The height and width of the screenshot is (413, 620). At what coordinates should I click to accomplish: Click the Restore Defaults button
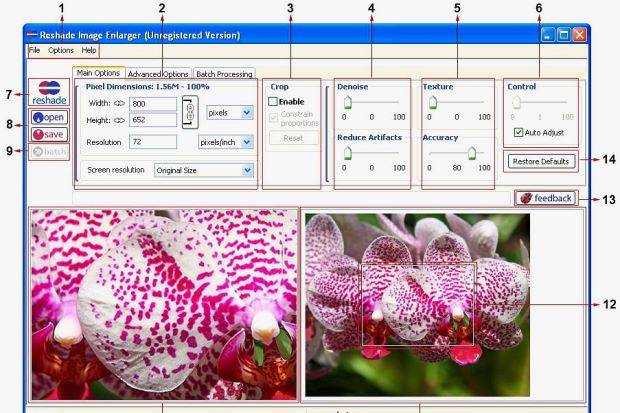[540, 161]
